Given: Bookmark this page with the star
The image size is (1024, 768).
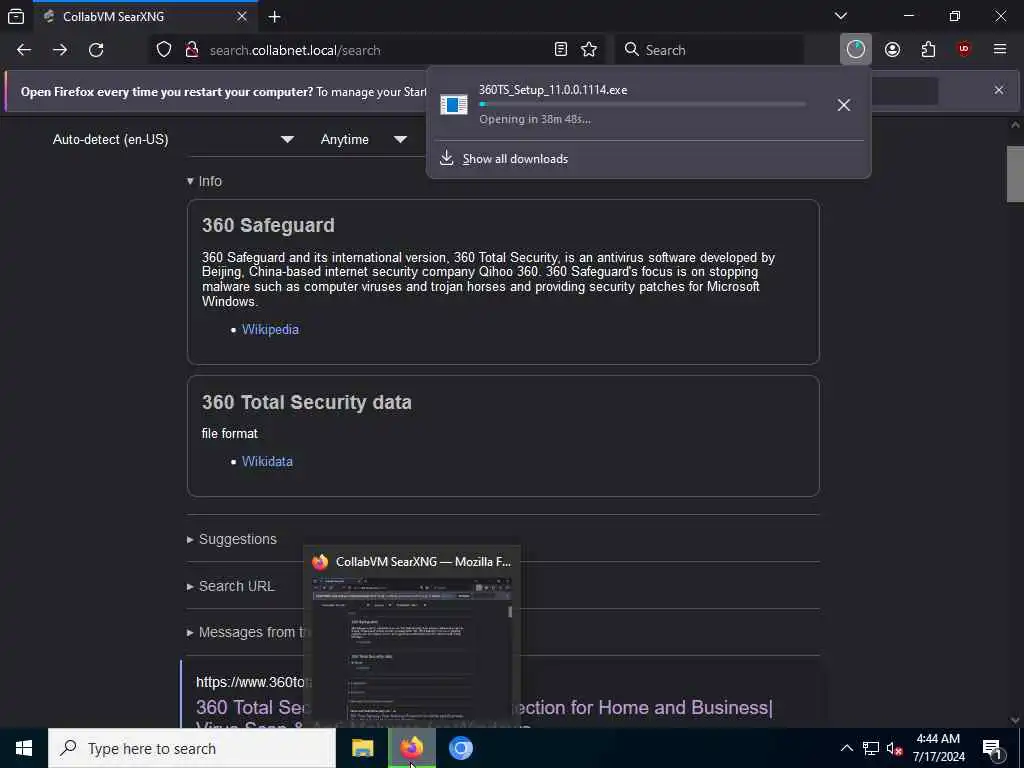Looking at the screenshot, I should (x=589, y=50).
